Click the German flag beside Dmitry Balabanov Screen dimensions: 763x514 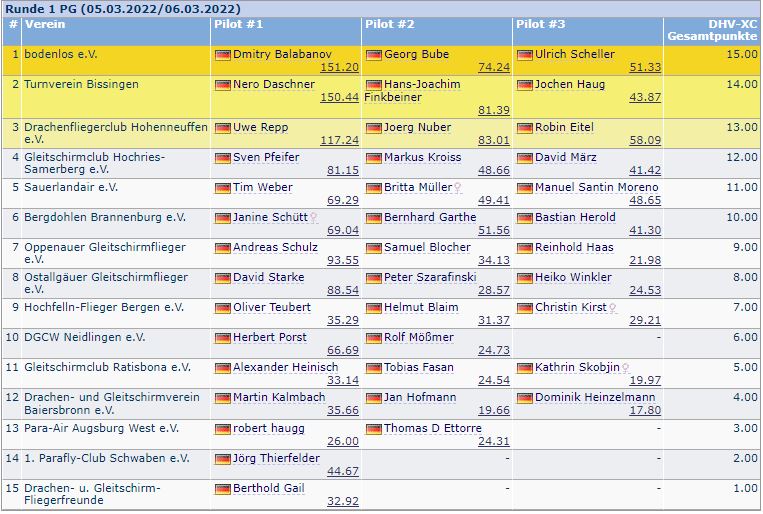[x=222, y=55]
